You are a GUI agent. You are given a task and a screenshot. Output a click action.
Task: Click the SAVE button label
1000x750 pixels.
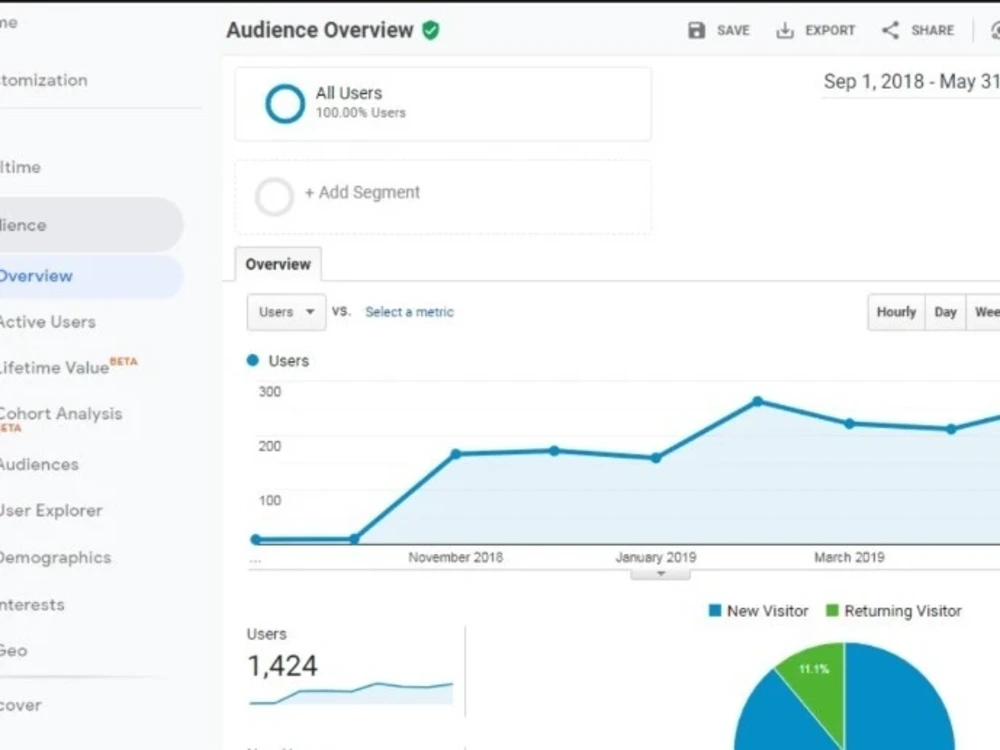coord(733,30)
